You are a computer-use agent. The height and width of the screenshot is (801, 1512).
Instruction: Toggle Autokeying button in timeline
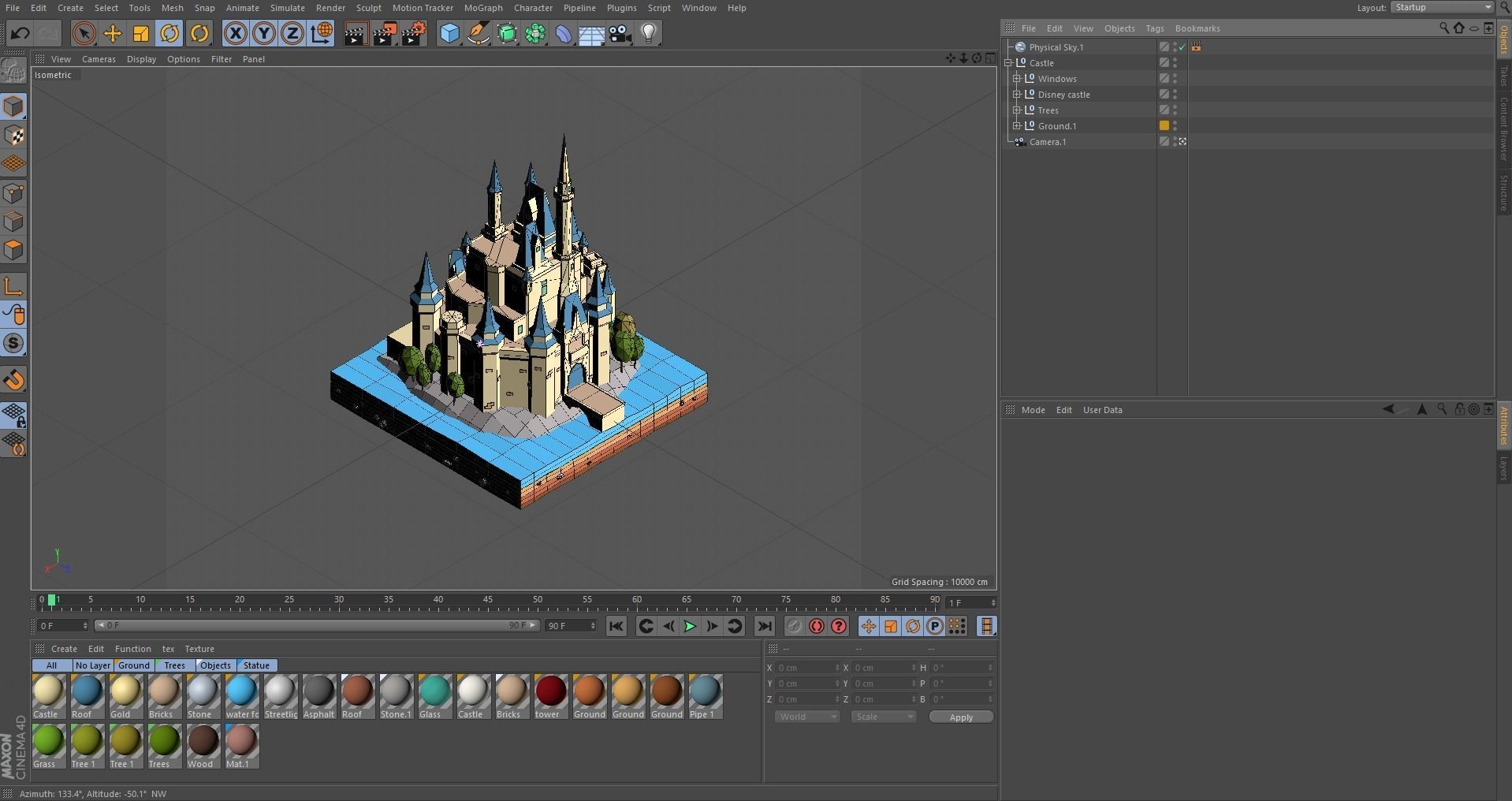[817, 626]
